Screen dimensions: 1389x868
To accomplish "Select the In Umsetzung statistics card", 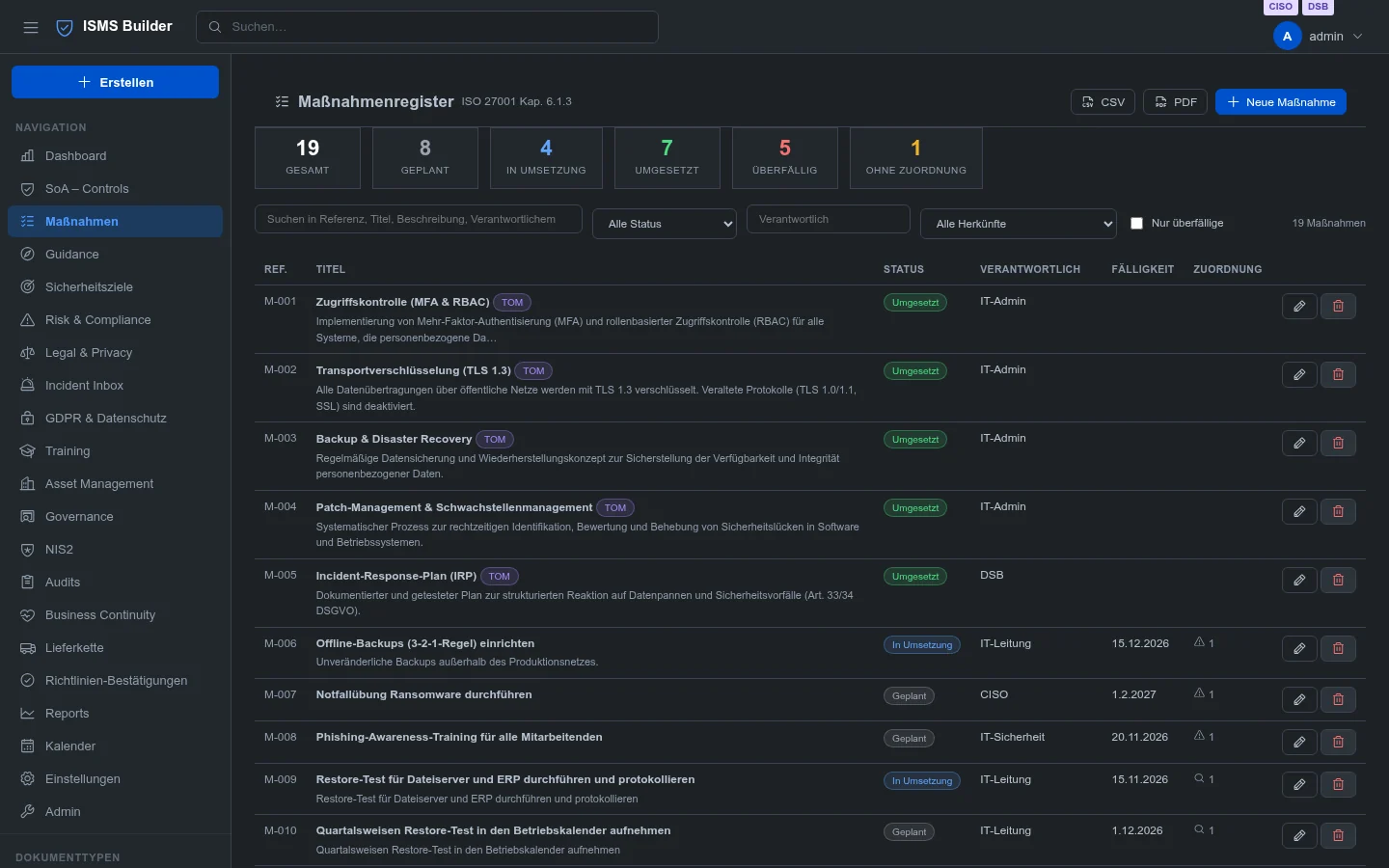I will 546,158.
